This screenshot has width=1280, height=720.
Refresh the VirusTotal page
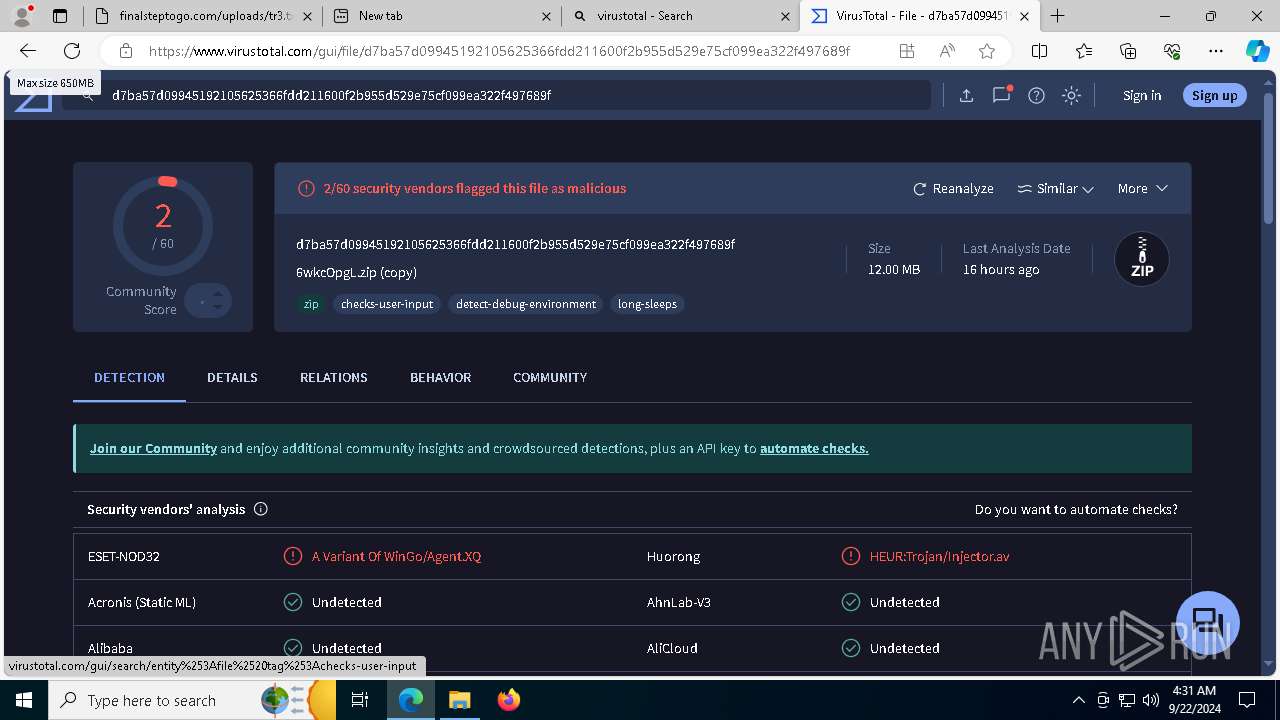click(72, 51)
